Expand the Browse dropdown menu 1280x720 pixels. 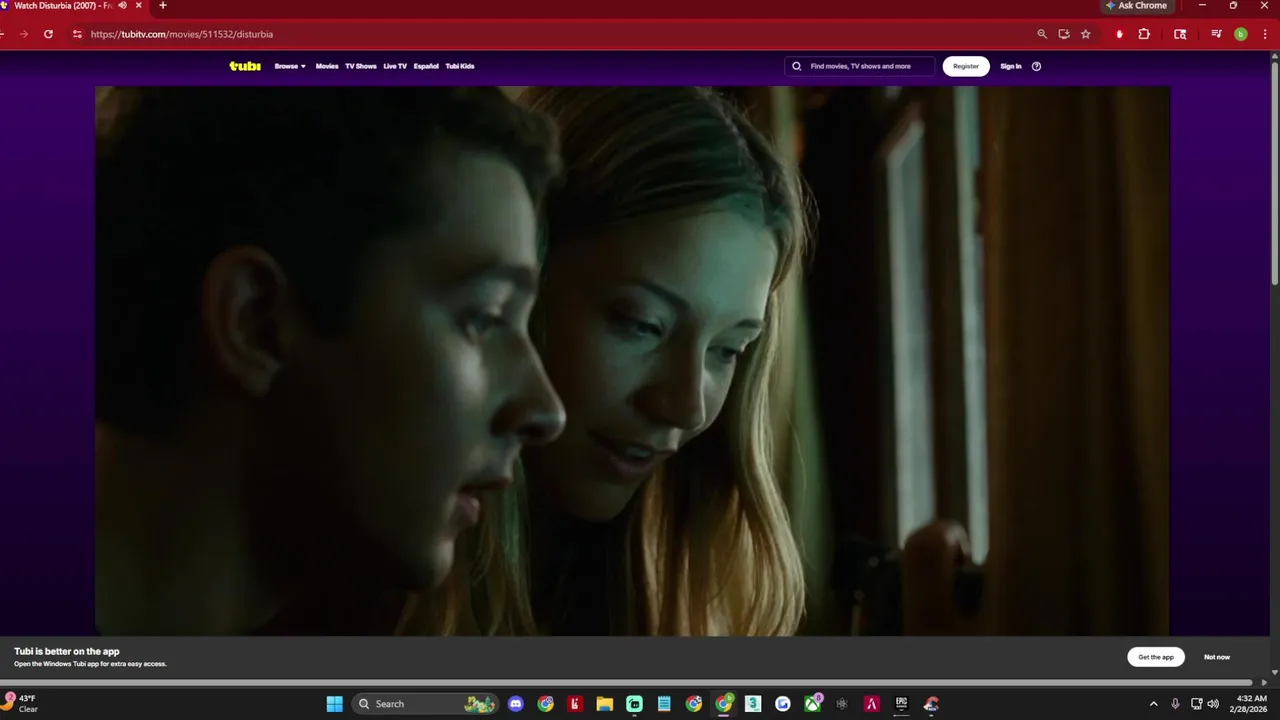[290, 66]
